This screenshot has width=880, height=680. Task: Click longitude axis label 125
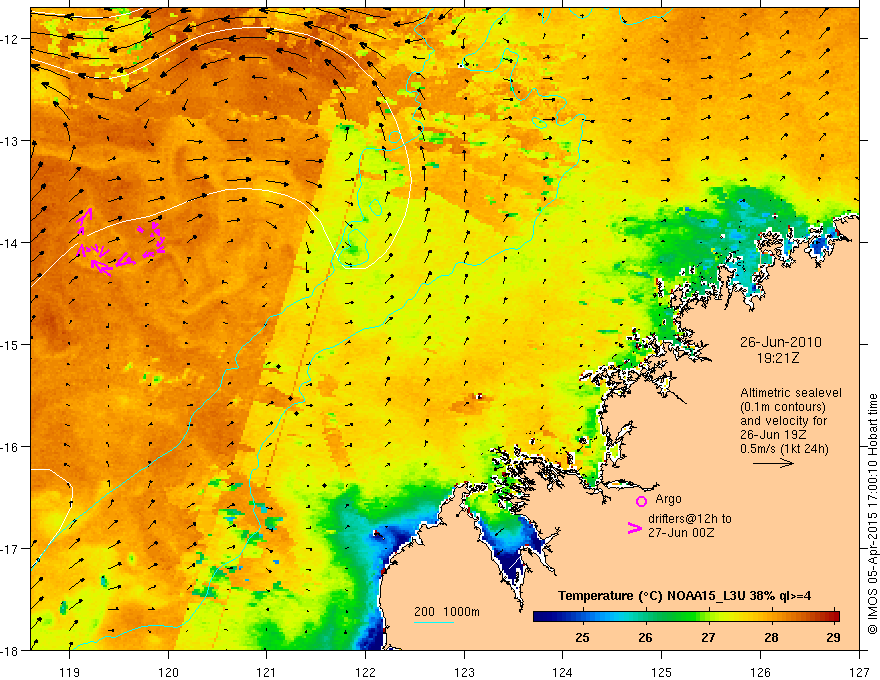[x=662, y=672]
